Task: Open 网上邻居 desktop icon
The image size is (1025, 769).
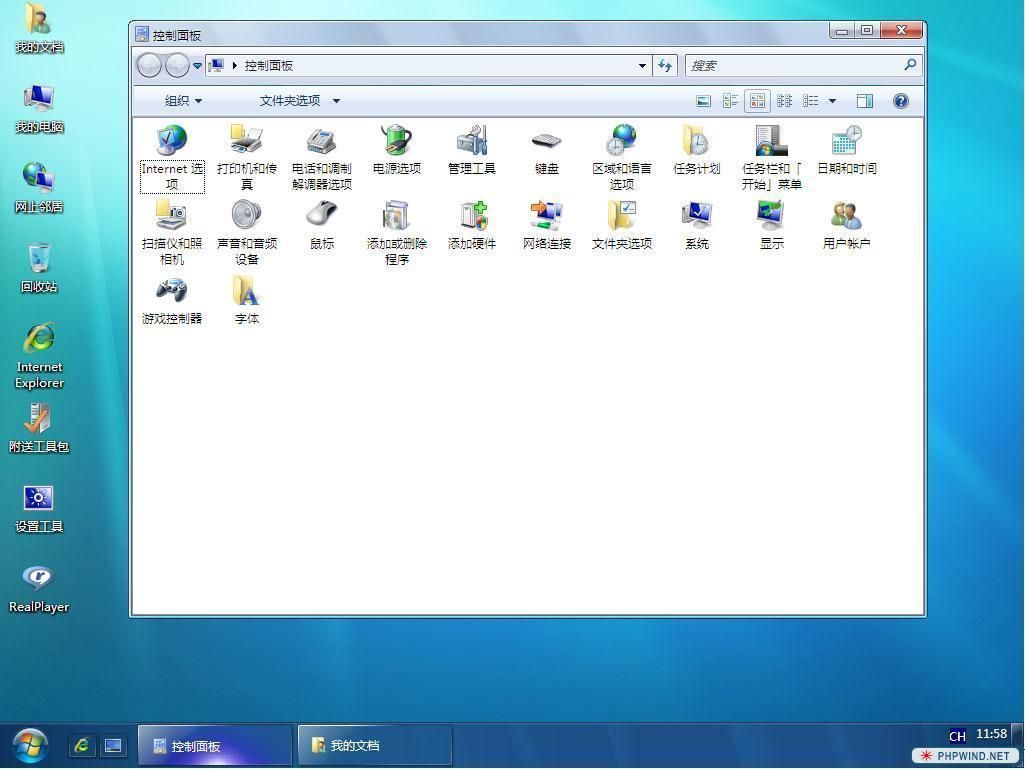Action: [x=39, y=188]
